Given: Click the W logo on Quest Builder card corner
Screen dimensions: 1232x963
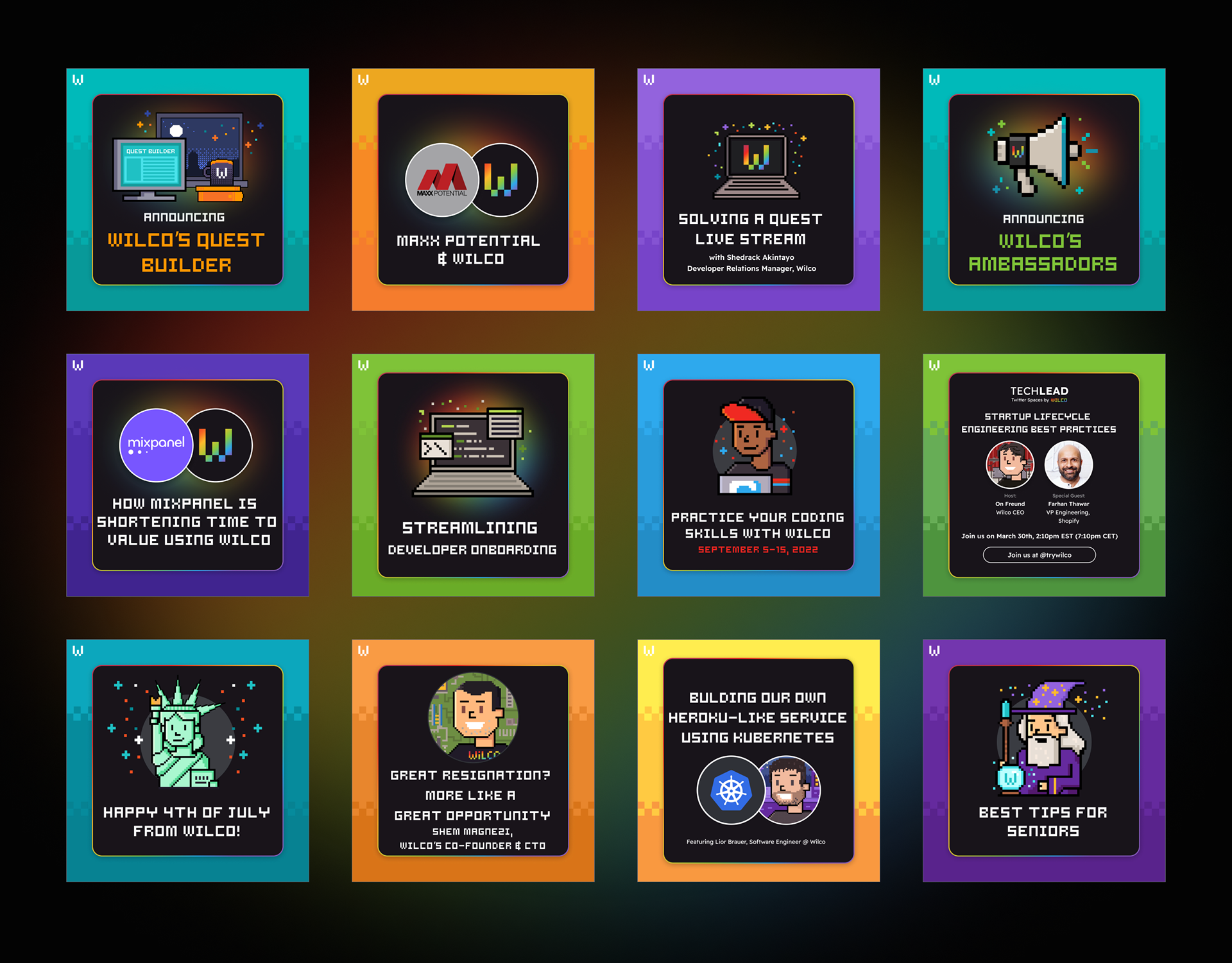Looking at the screenshot, I should (x=78, y=80).
